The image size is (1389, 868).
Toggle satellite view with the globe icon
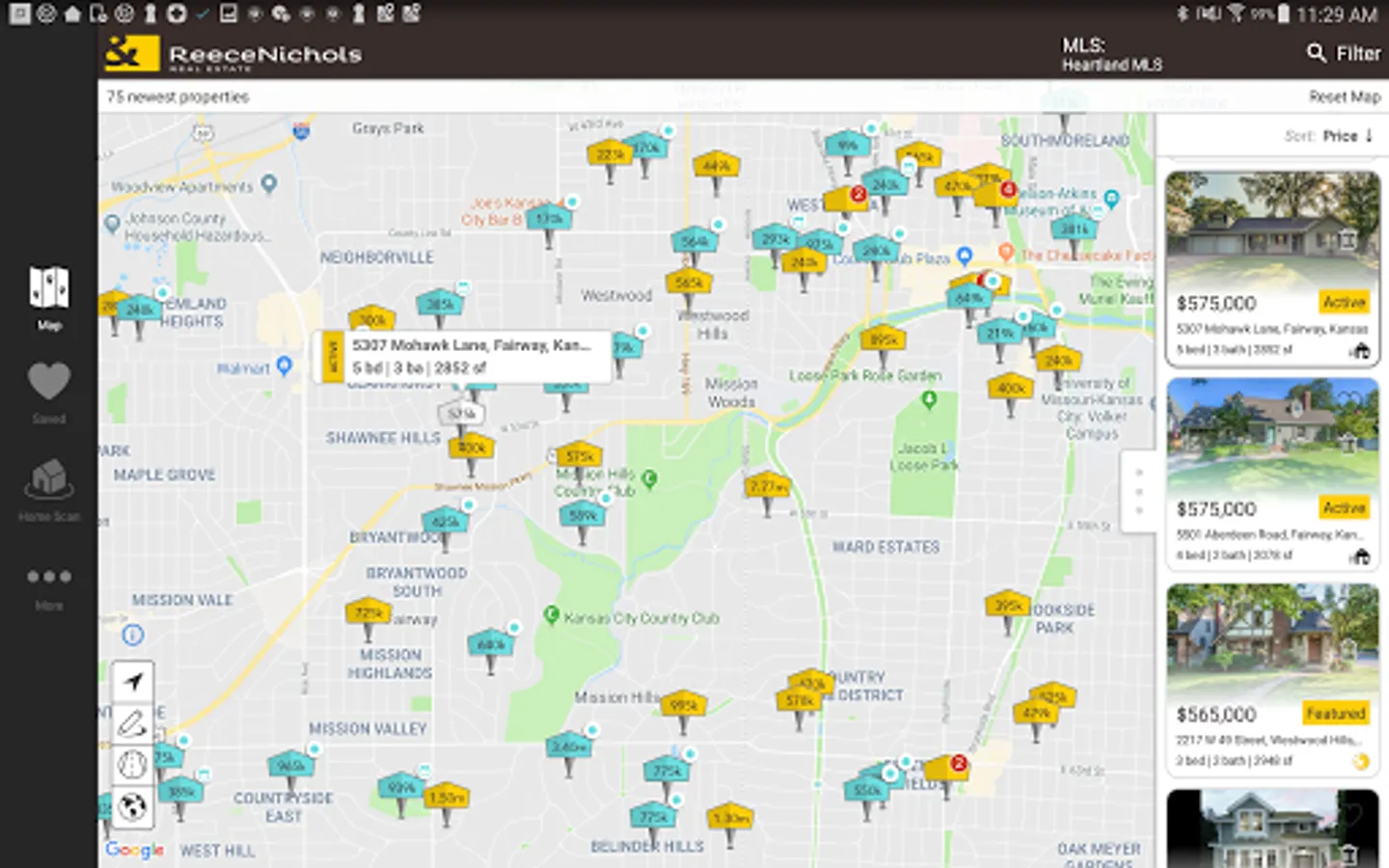pos(132,806)
